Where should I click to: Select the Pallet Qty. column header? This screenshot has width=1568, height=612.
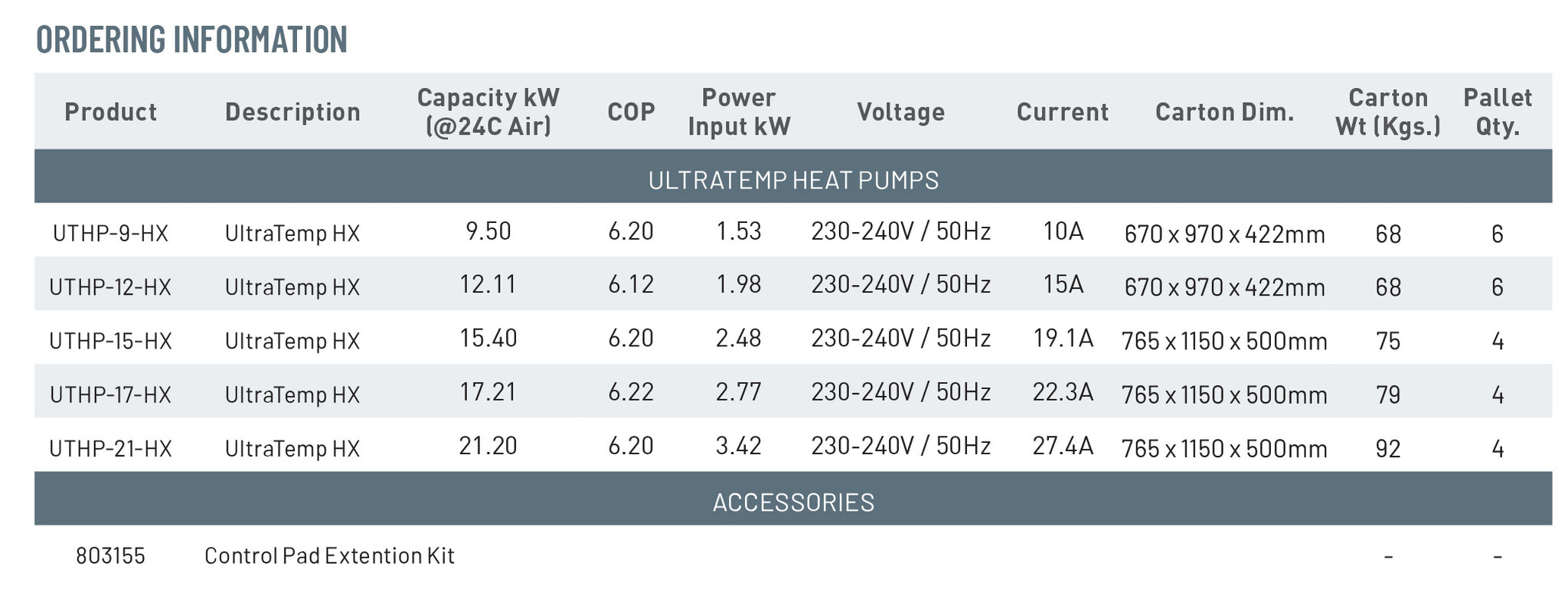coord(1498,112)
